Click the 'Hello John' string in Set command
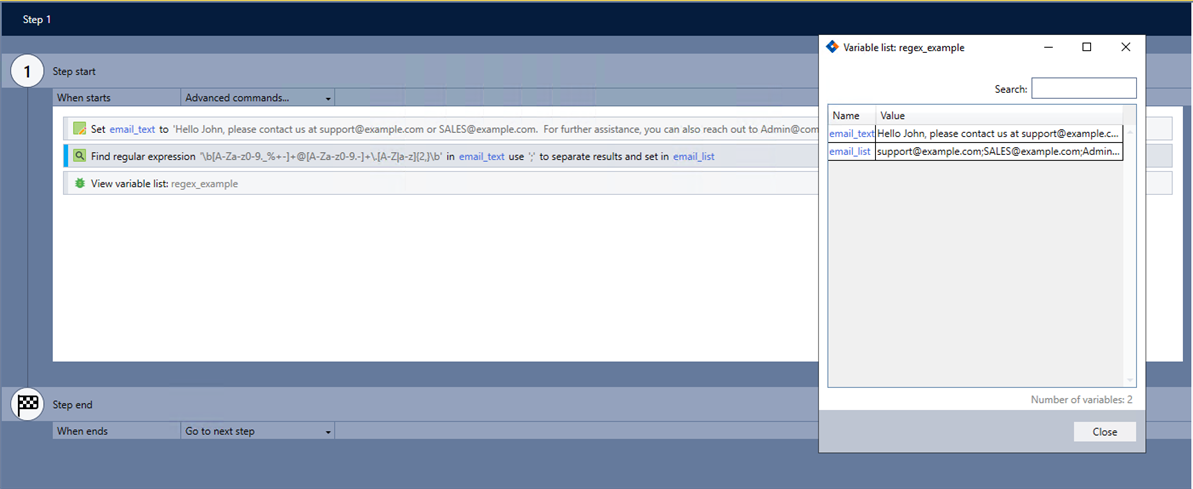1193x489 pixels. [x=496, y=129]
